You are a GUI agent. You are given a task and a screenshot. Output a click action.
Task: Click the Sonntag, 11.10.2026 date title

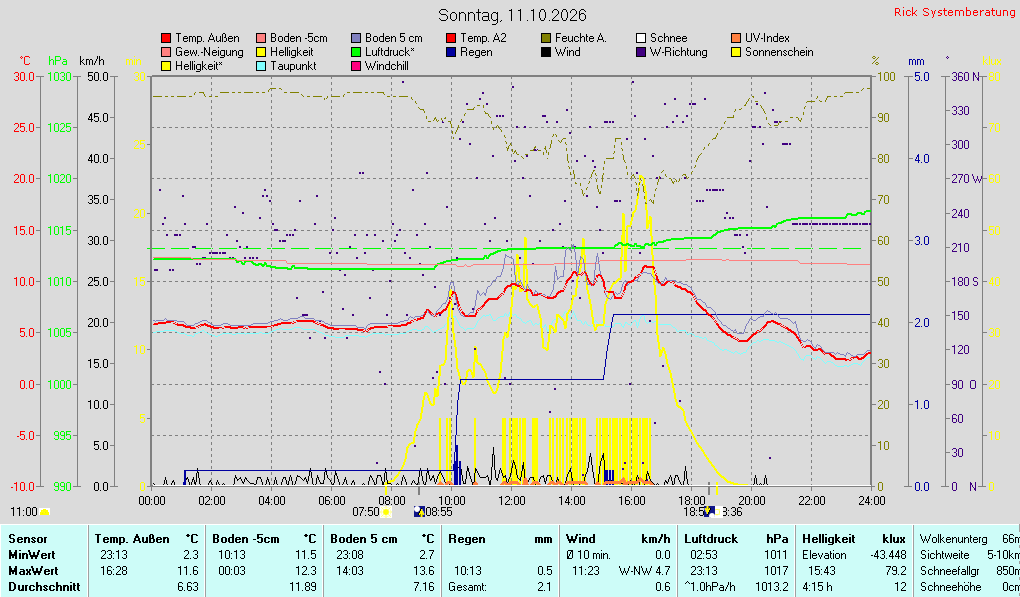pos(512,15)
